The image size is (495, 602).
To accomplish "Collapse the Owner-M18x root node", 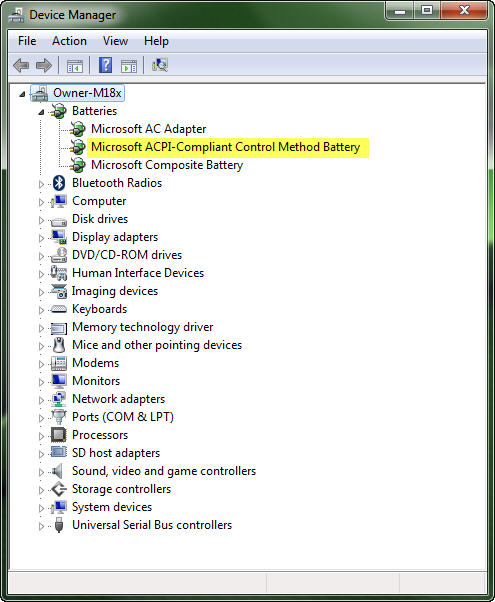I will tap(22, 94).
